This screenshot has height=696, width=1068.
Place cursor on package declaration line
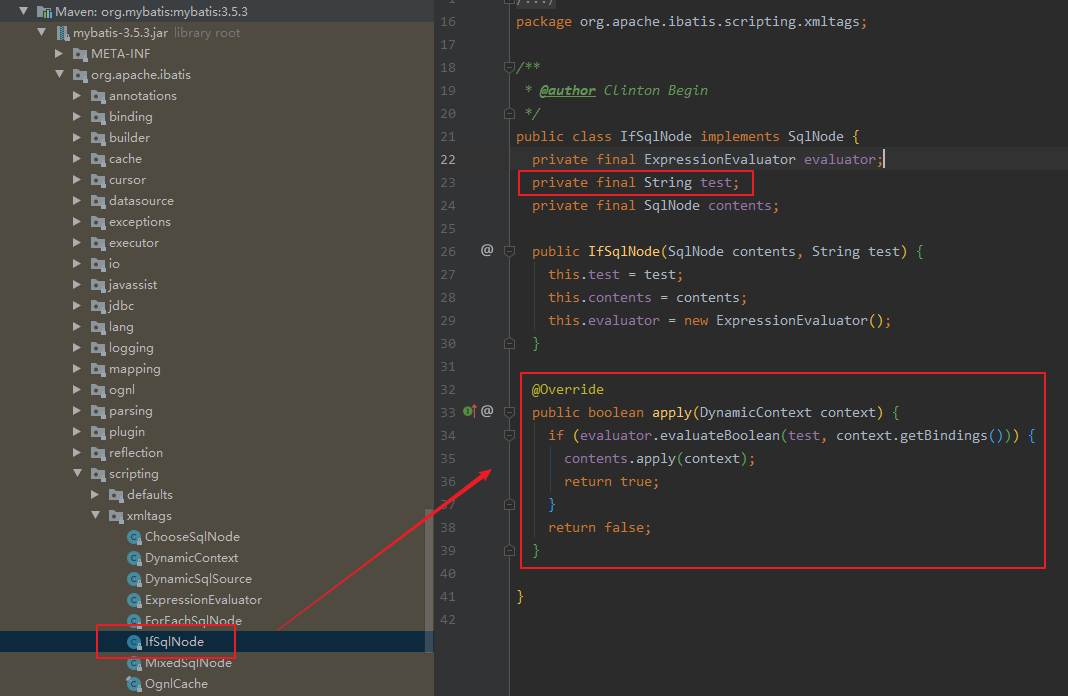[691, 22]
